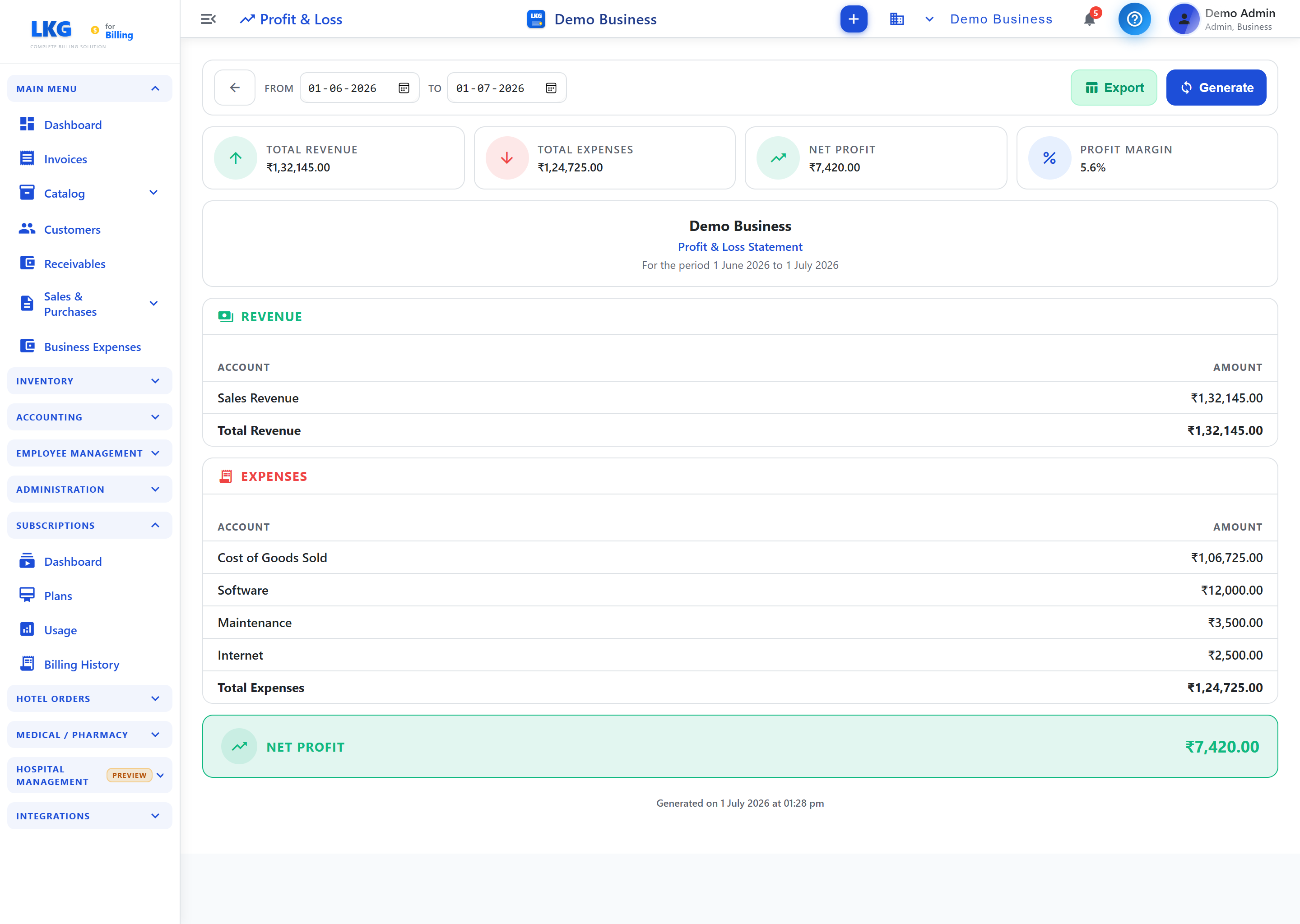Click the Demo Admin avatar icon
This screenshot has width=1300, height=924.
click(x=1184, y=19)
